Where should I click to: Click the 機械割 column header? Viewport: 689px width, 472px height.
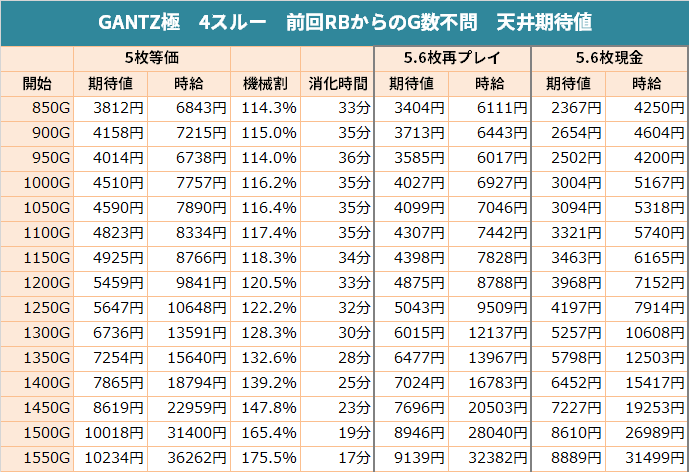[x=265, y=84]
